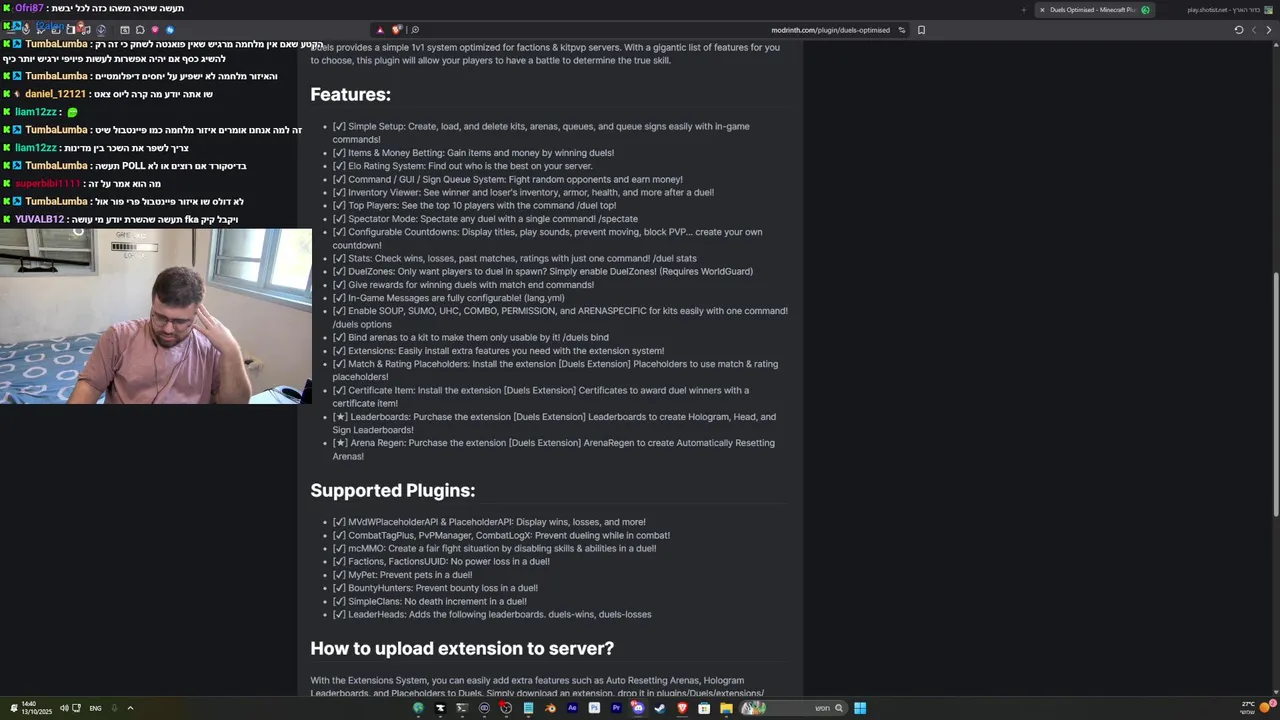The image size is (1280, 720).
Task: Open Blender from the taskbar
Action: (x=550, y=708)
